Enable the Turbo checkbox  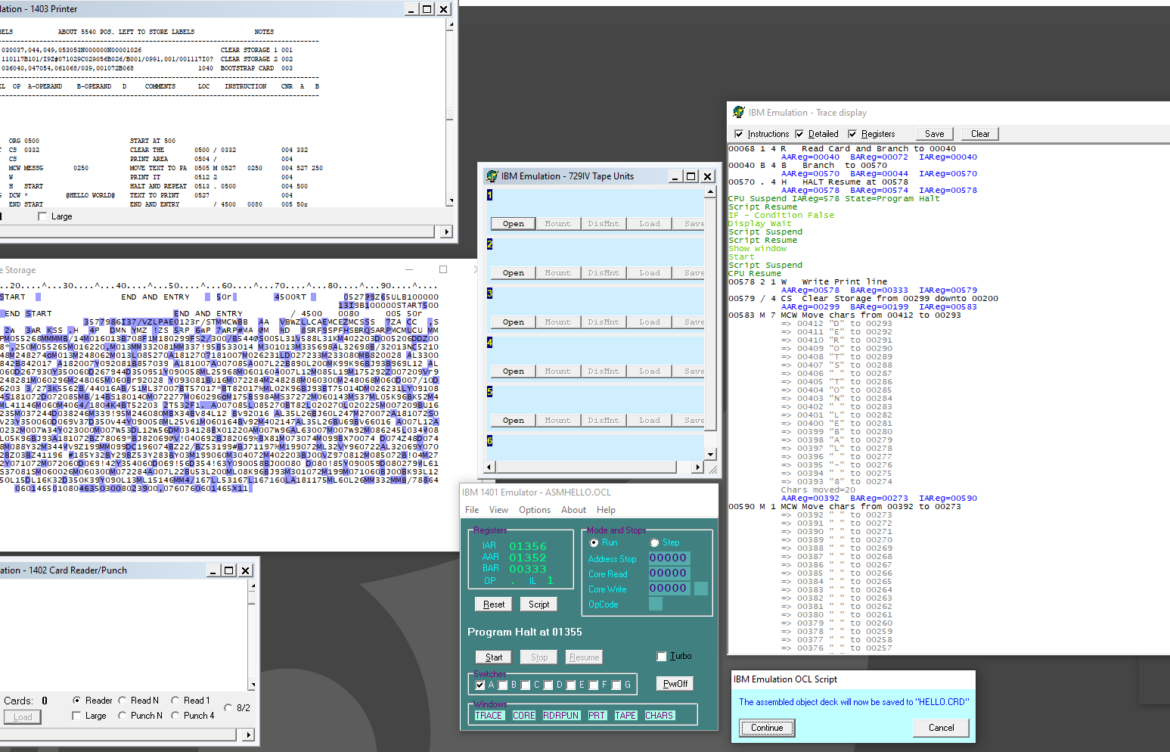pyautogui.click(x=661, y=657)
